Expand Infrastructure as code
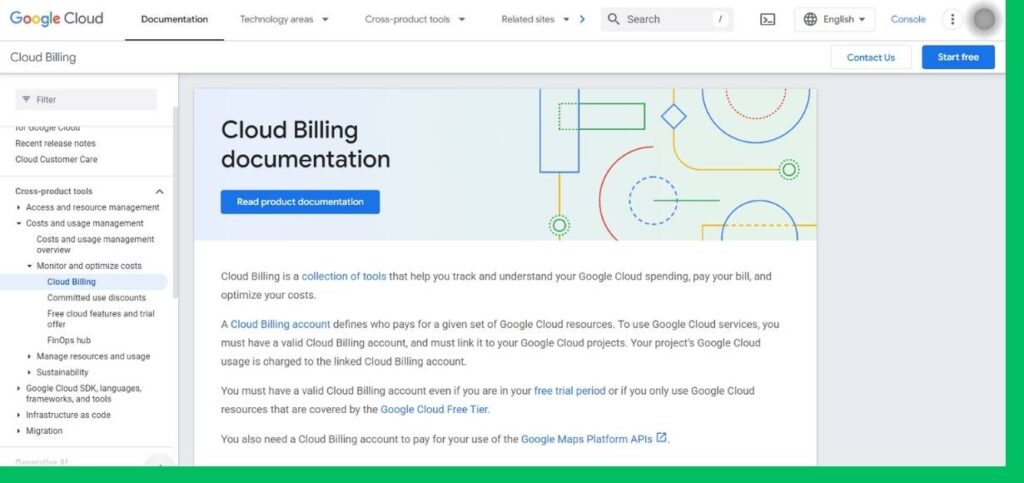This screenshot has width=1024, height=483. point(18,415)
